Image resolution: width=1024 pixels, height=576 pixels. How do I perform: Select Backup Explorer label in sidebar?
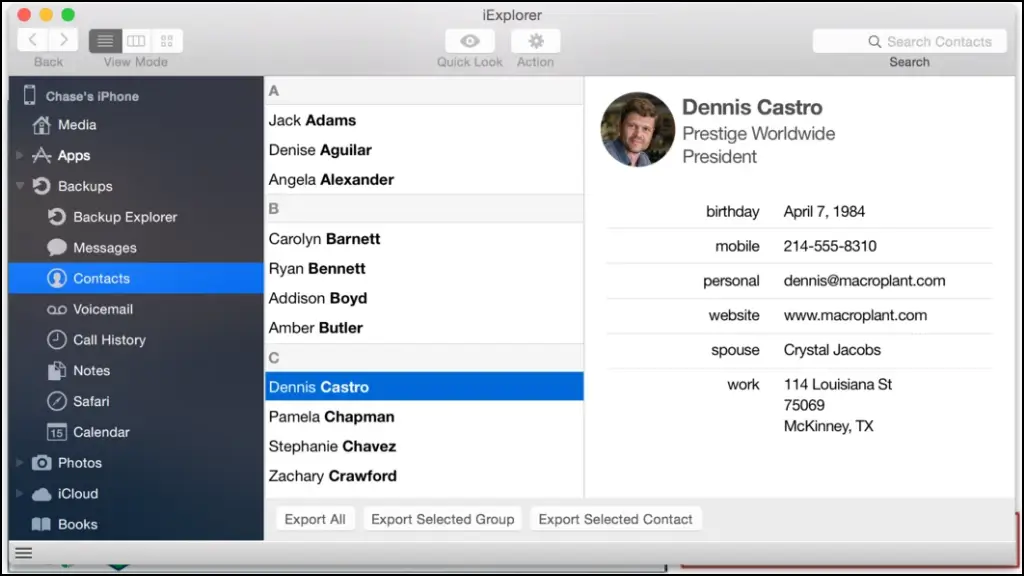click(x=125, y=217)
